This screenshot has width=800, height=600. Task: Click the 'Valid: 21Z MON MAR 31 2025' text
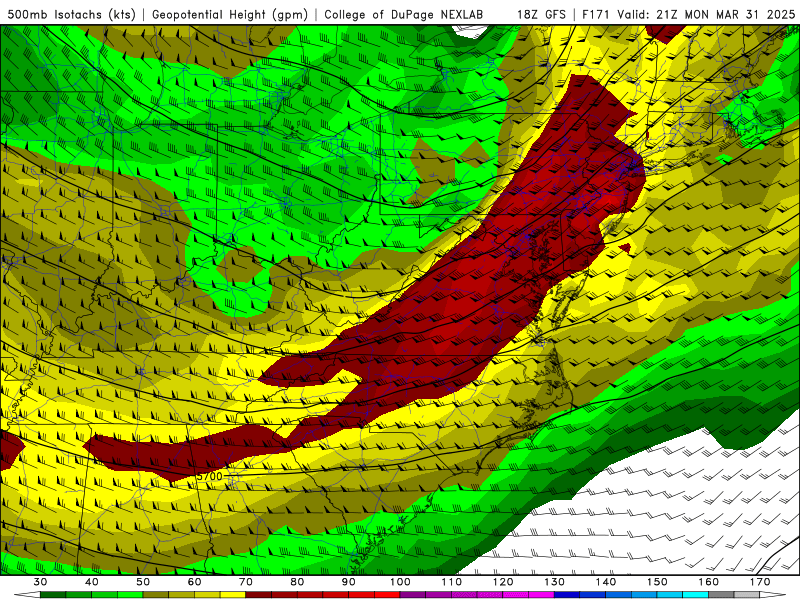click(x=706, y=14)
